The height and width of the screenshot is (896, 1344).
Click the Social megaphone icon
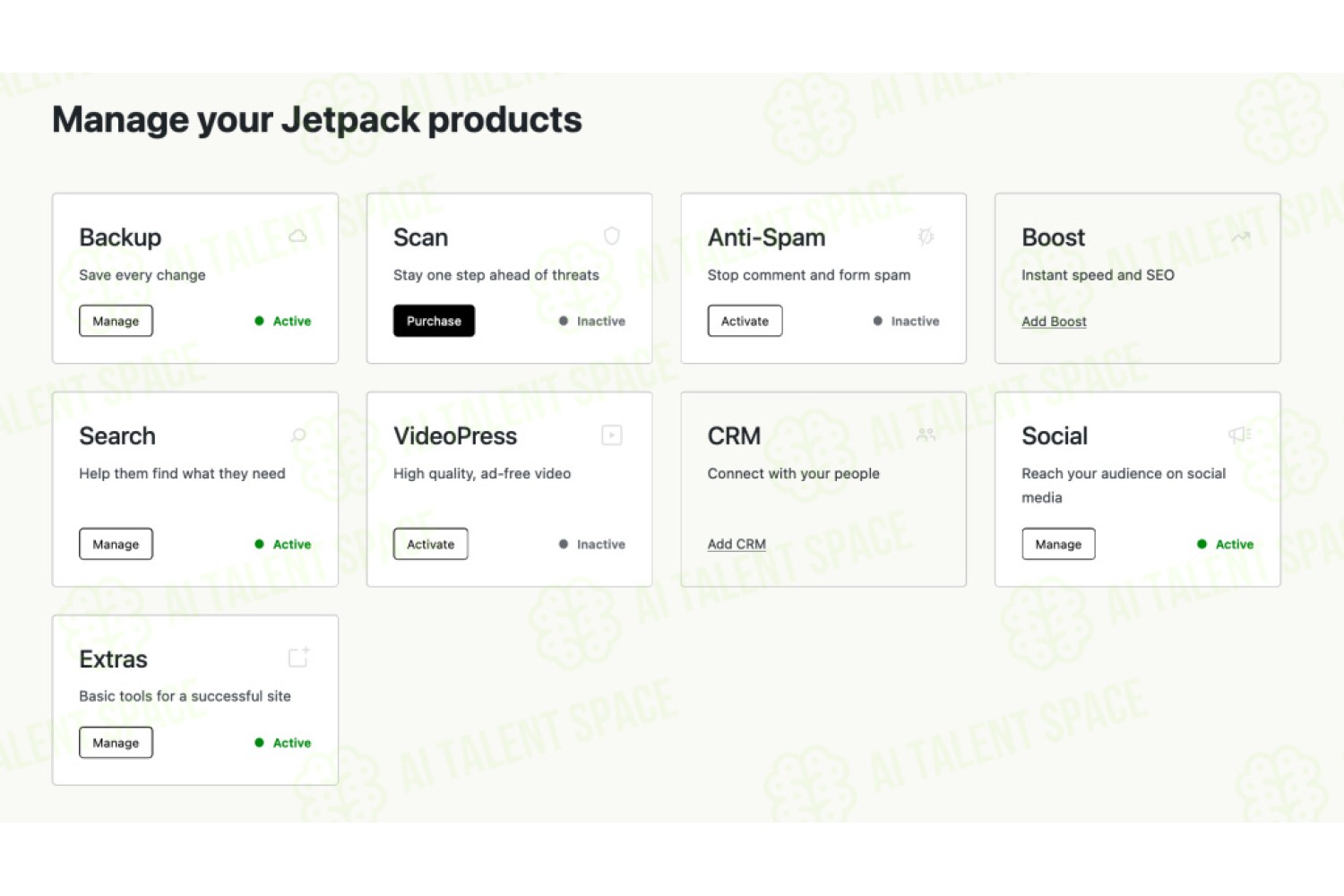[1240, 435]
